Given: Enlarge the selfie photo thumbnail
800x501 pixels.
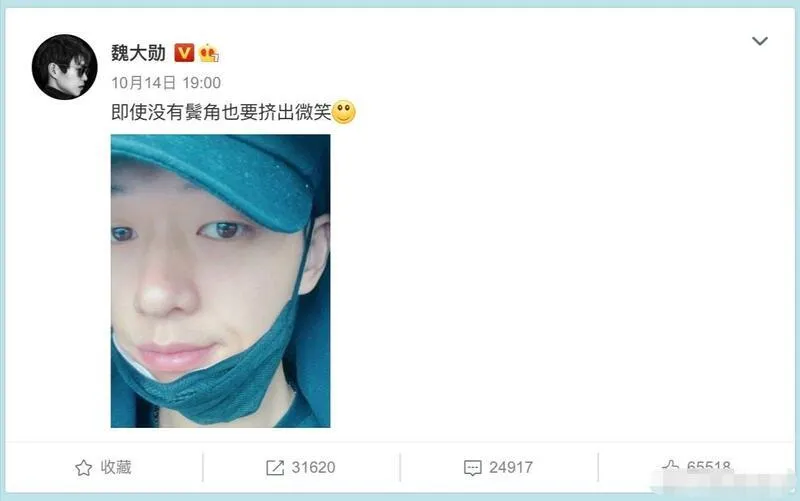Looking at the screenshot, I should point(220,281).
